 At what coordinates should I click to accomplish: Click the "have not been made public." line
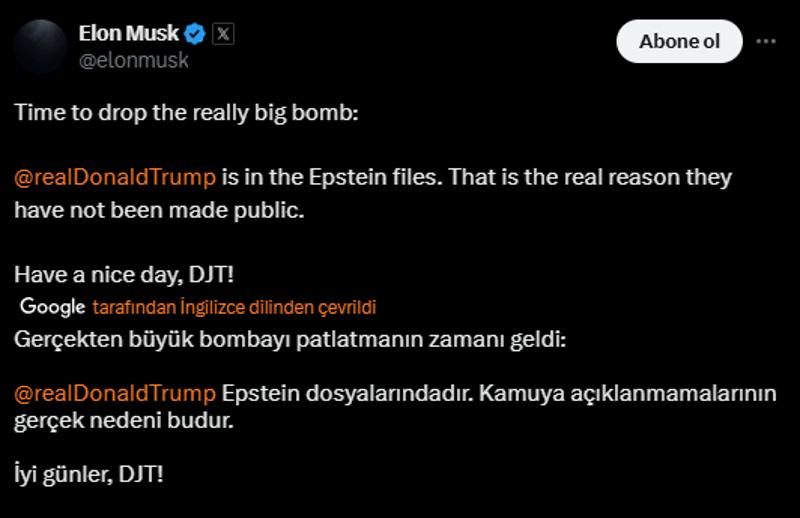[x=158, y=211]
